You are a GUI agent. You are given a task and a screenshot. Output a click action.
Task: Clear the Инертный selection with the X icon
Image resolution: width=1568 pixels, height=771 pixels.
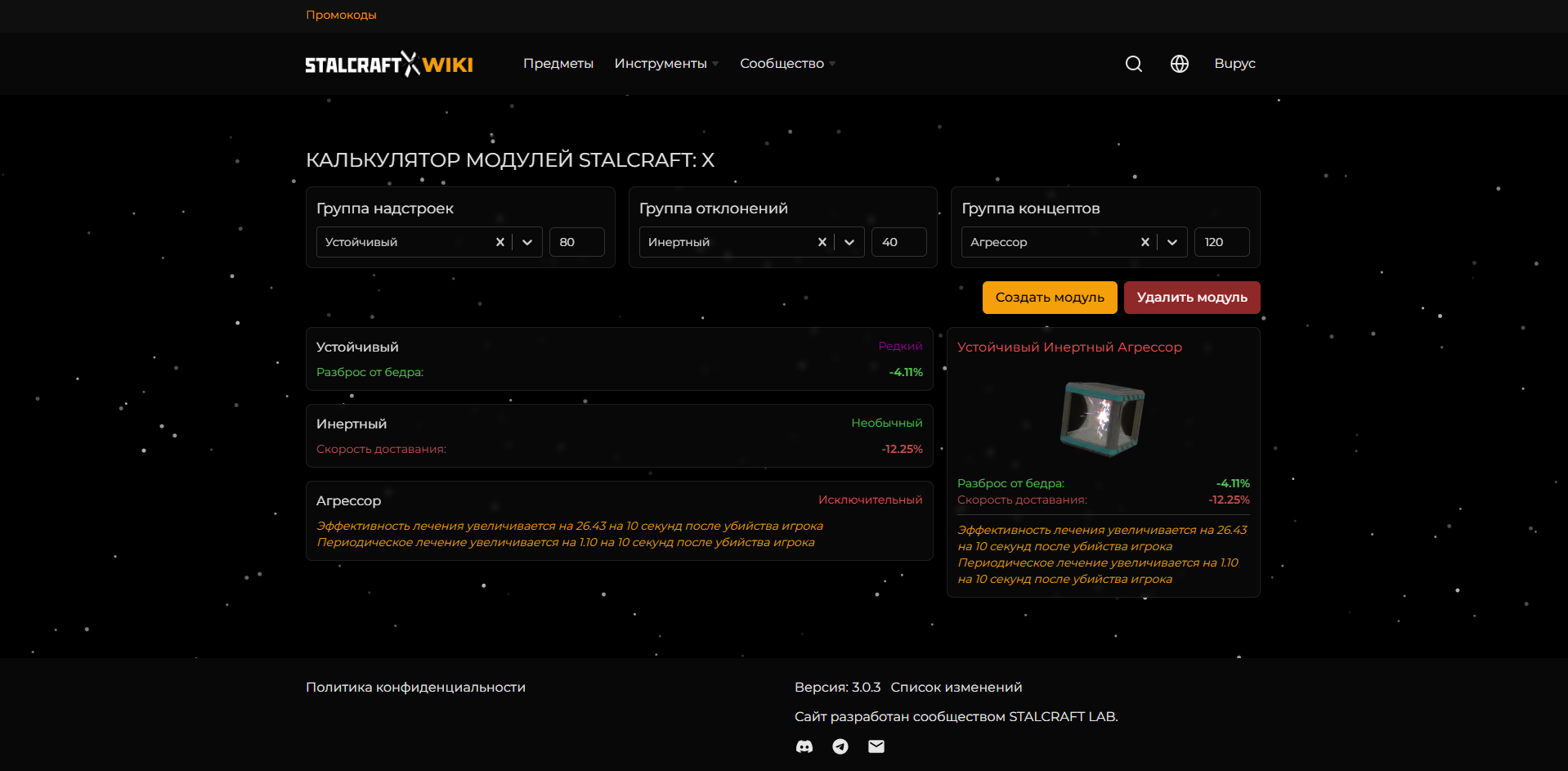click(x=822, y=241)
